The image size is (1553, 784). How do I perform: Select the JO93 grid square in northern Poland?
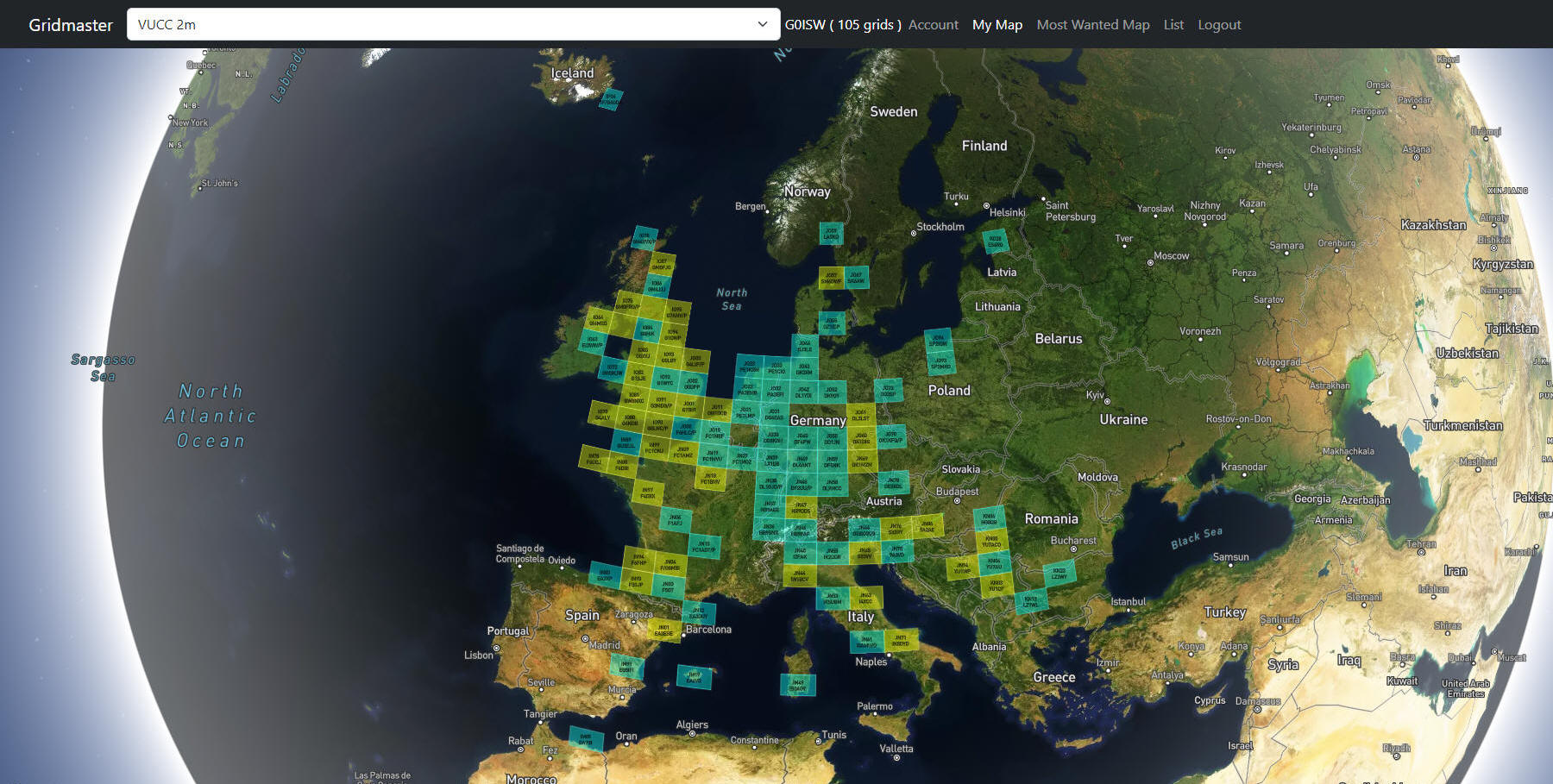tap(941, 362)
